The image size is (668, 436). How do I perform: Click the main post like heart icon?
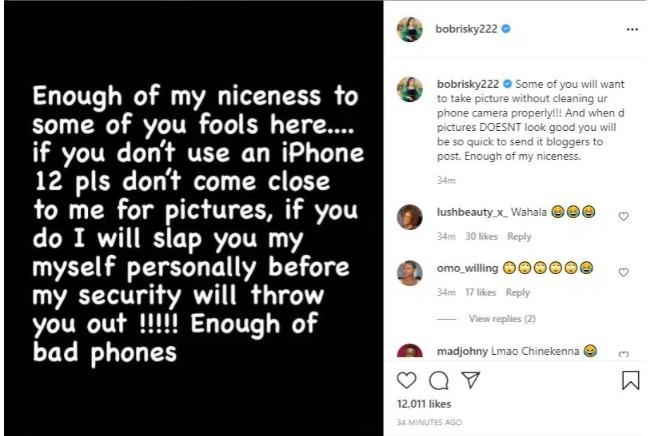(x=407, y=380)
